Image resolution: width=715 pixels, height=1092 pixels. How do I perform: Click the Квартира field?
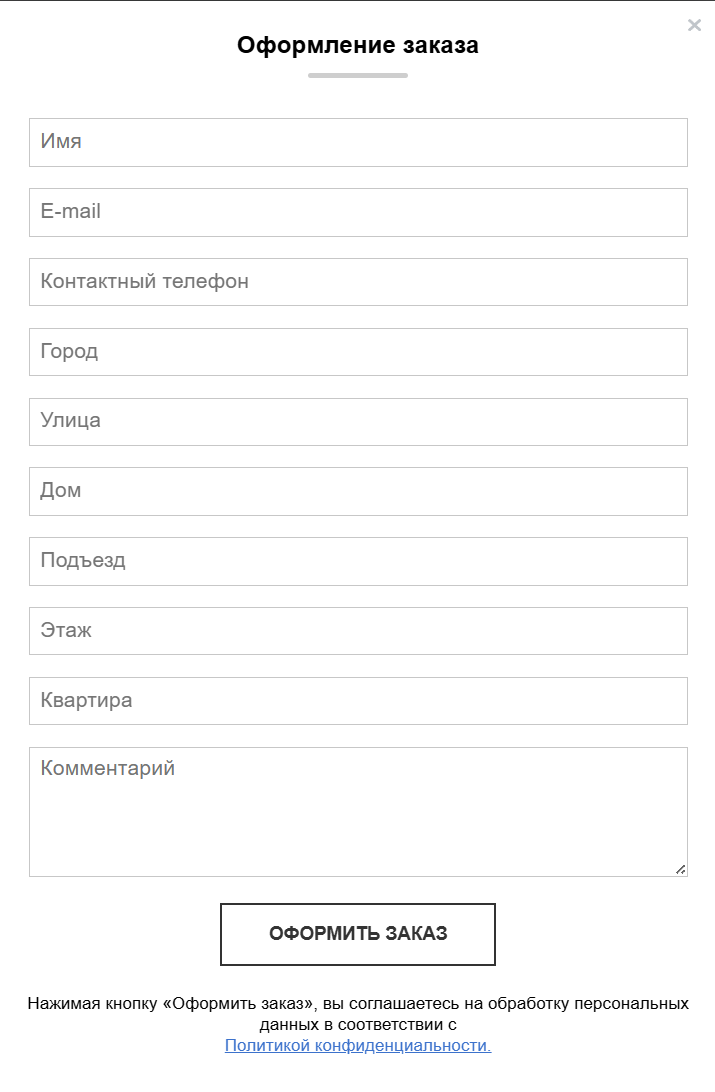358,701
